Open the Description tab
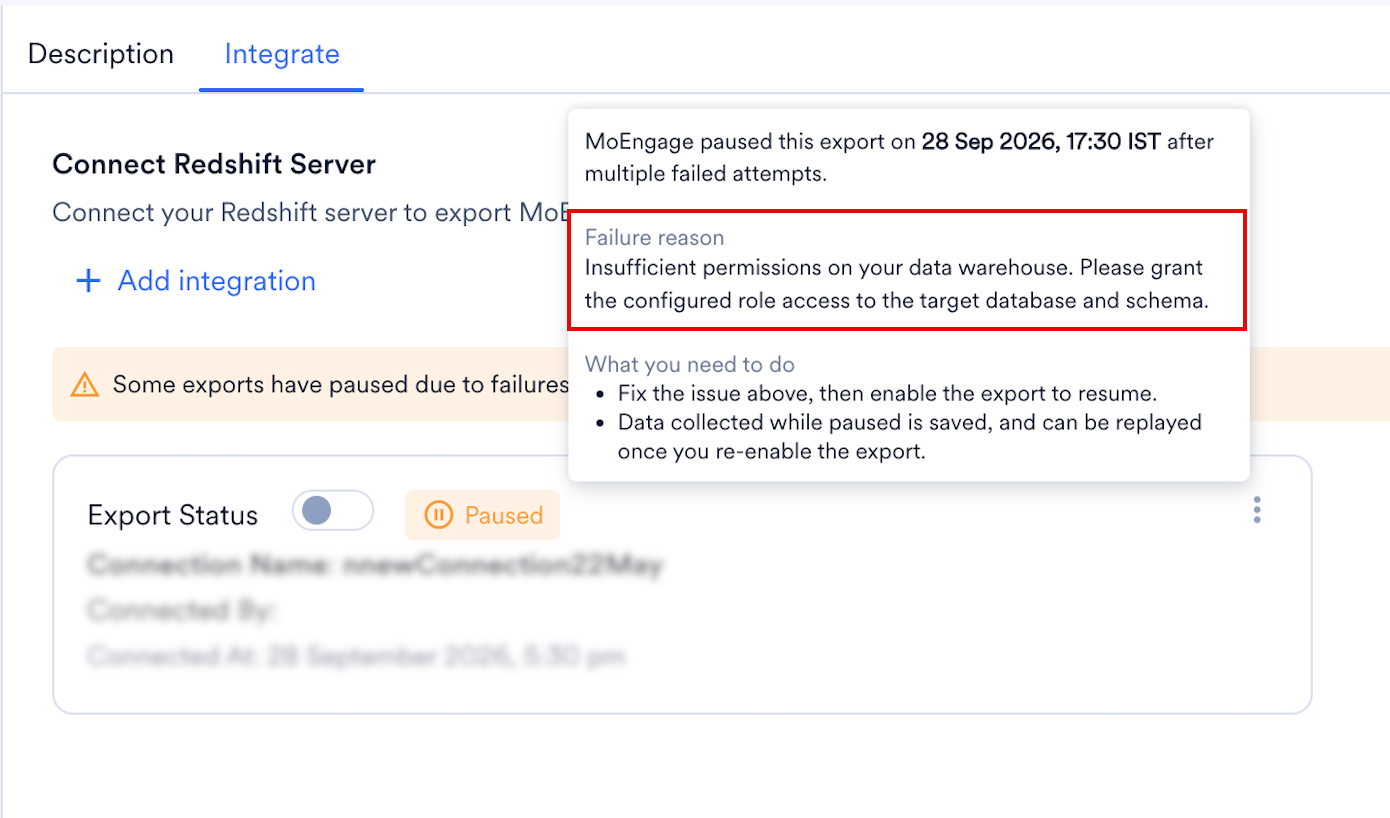The width and height of the screenshot is (1390, 818). click(101, 53)
